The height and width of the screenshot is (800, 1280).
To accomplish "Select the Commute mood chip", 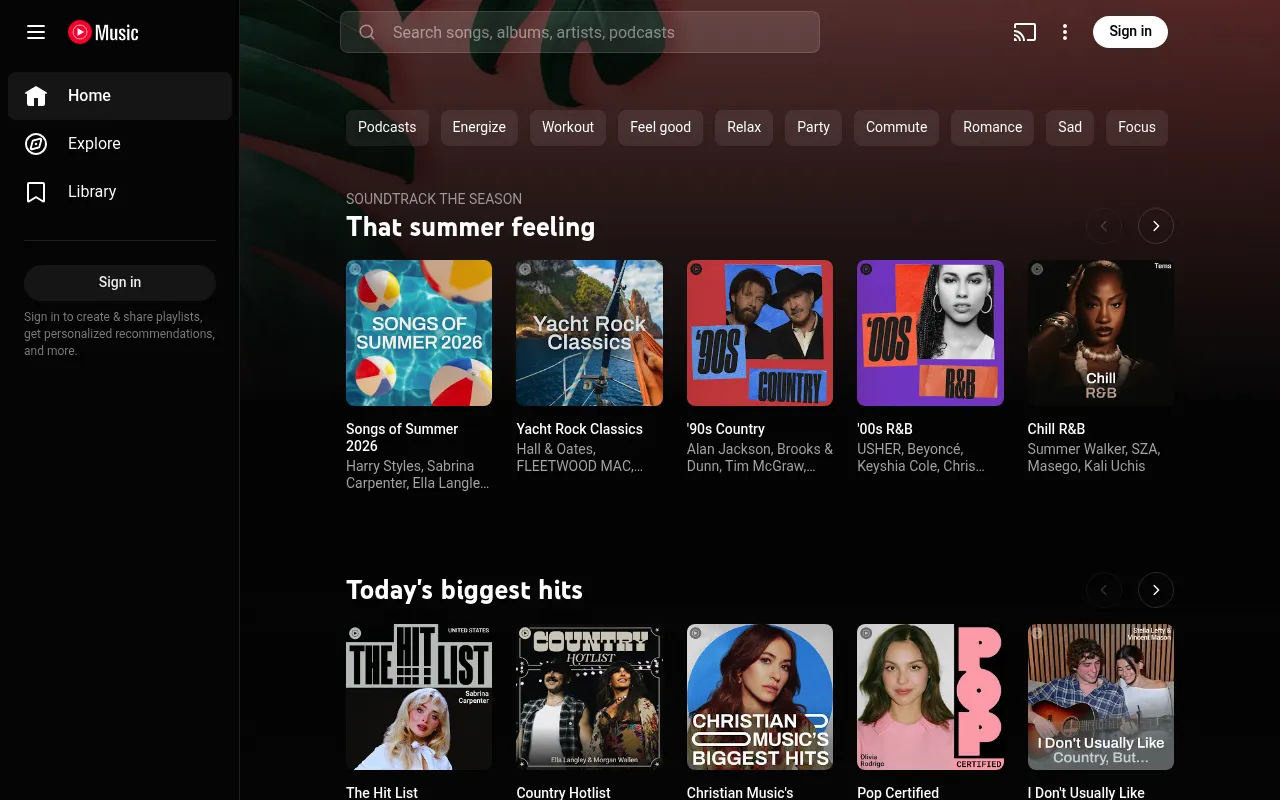I will 896,127.
